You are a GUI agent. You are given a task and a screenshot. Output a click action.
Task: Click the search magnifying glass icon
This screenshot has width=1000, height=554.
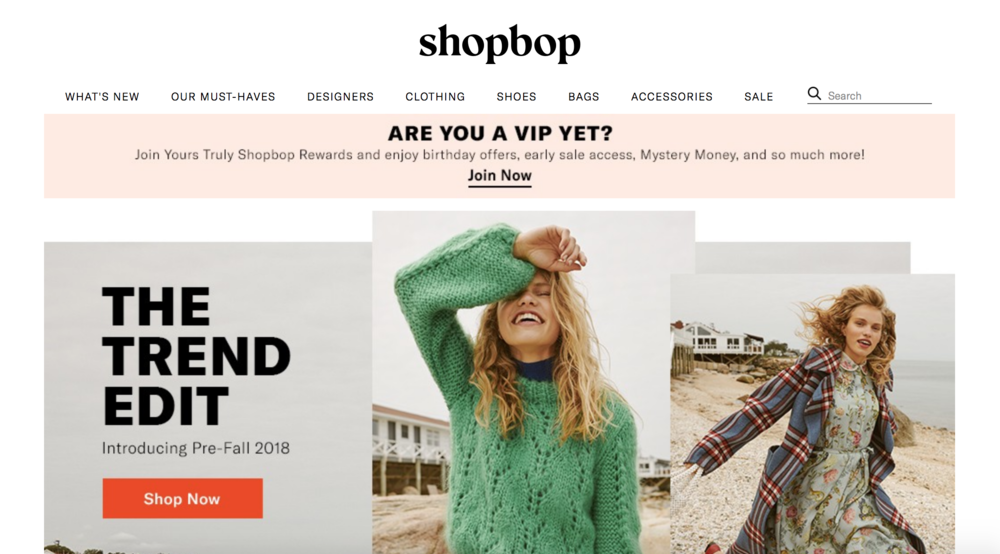(x=814, y=94)
